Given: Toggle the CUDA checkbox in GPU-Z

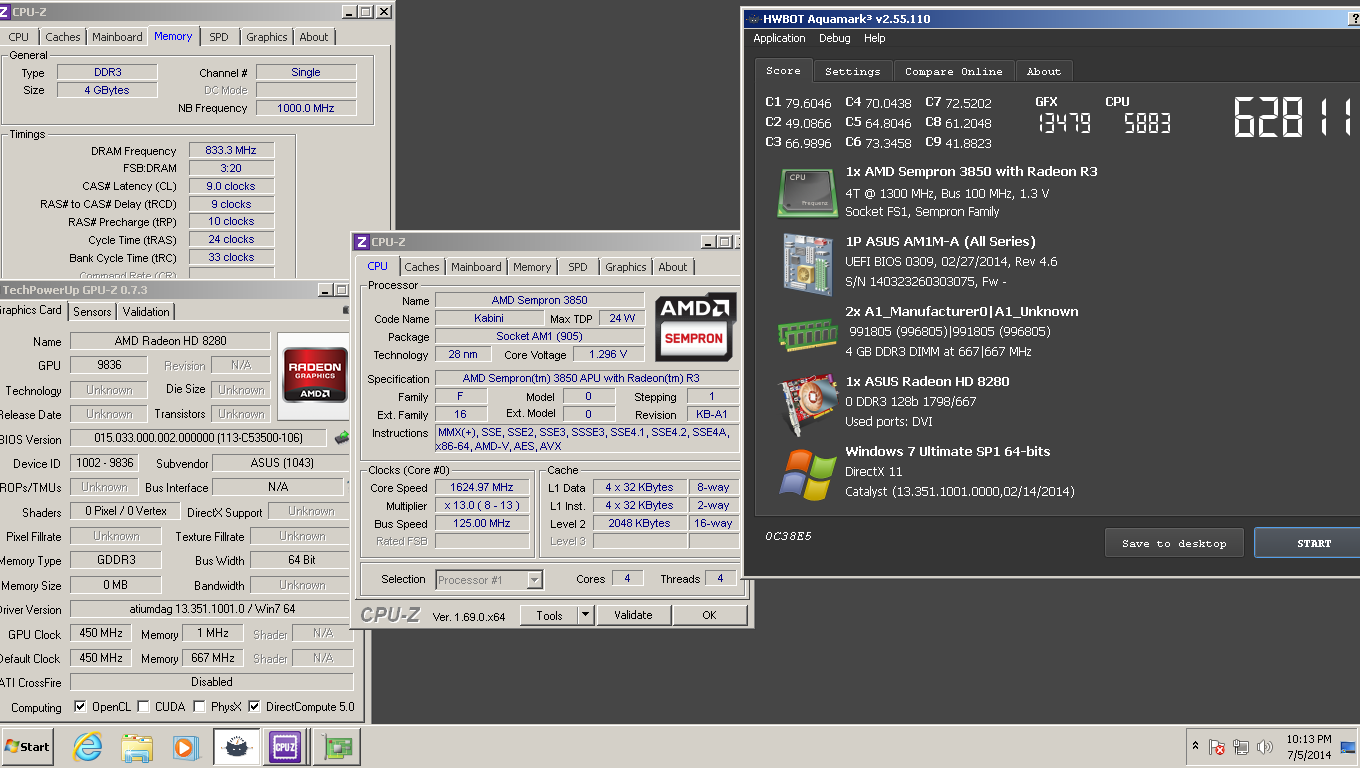Looking at the screenshot, I should tap(143, 707).
